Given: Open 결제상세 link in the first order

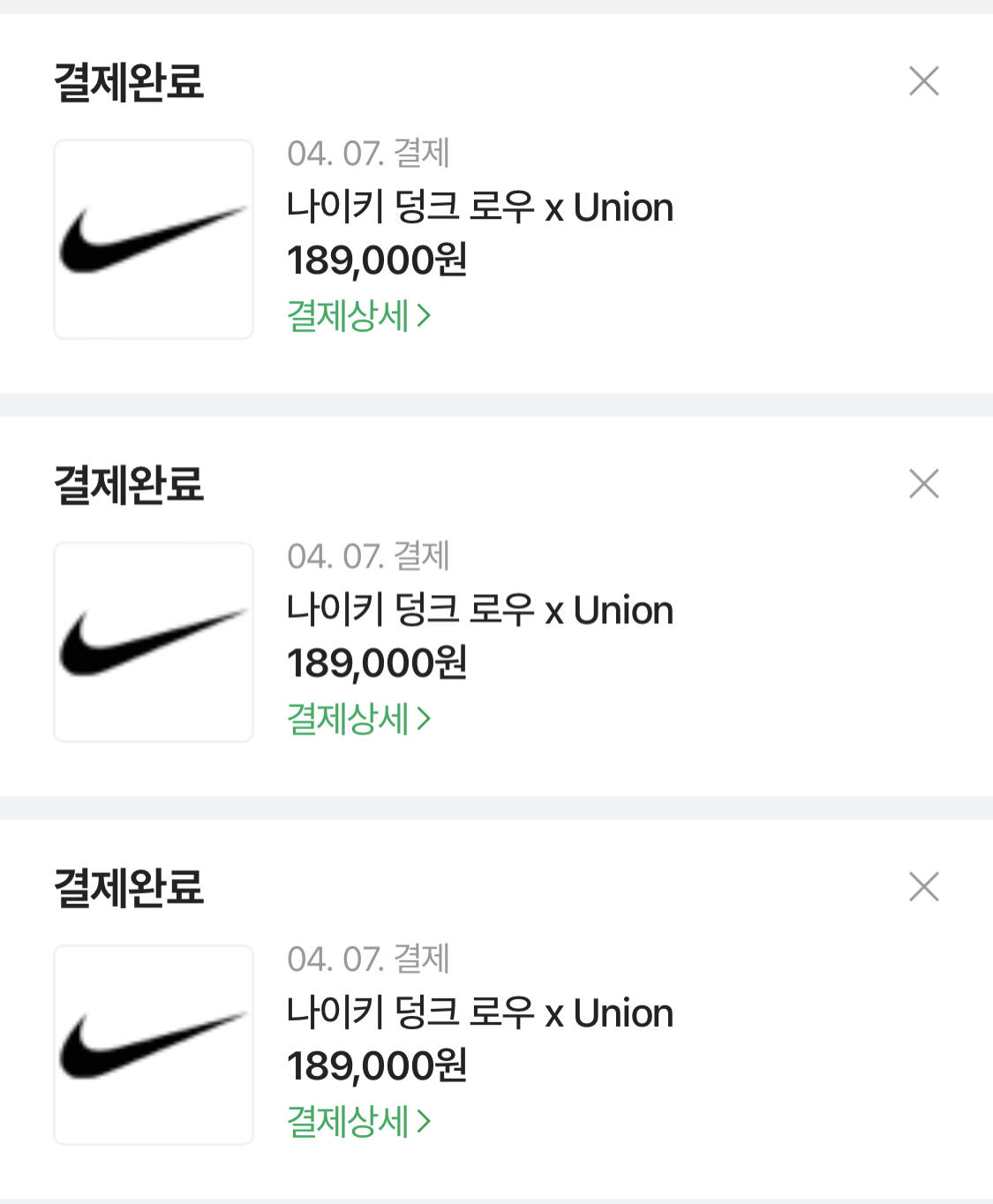Looking at the screenshot, I should click(x=358, y=315).
